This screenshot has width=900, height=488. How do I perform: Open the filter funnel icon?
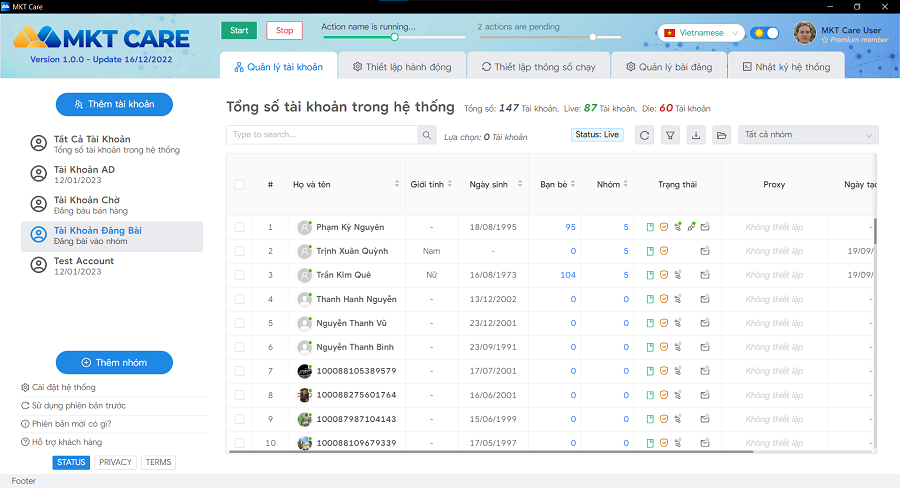click(670, 135)
